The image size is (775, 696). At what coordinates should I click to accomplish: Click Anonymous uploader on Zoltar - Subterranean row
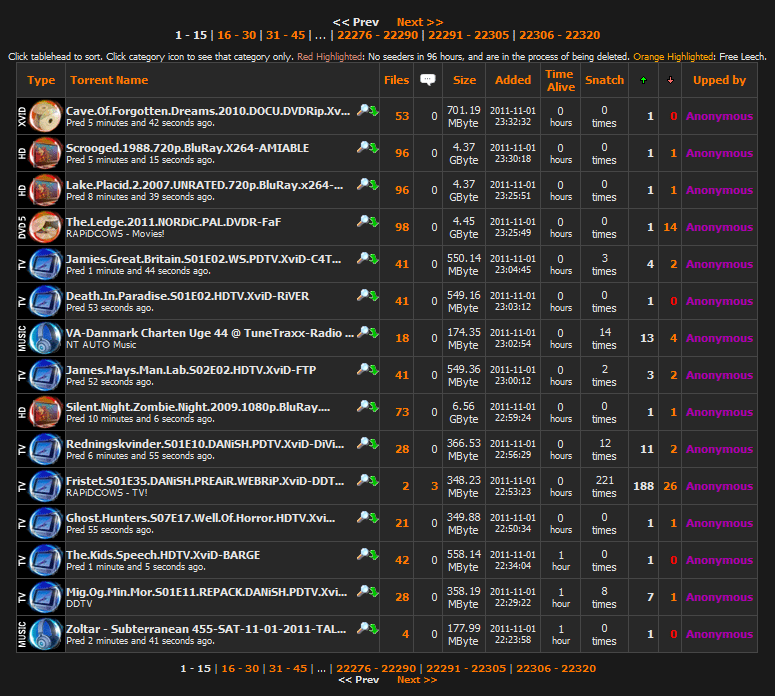tap(719, 634)
